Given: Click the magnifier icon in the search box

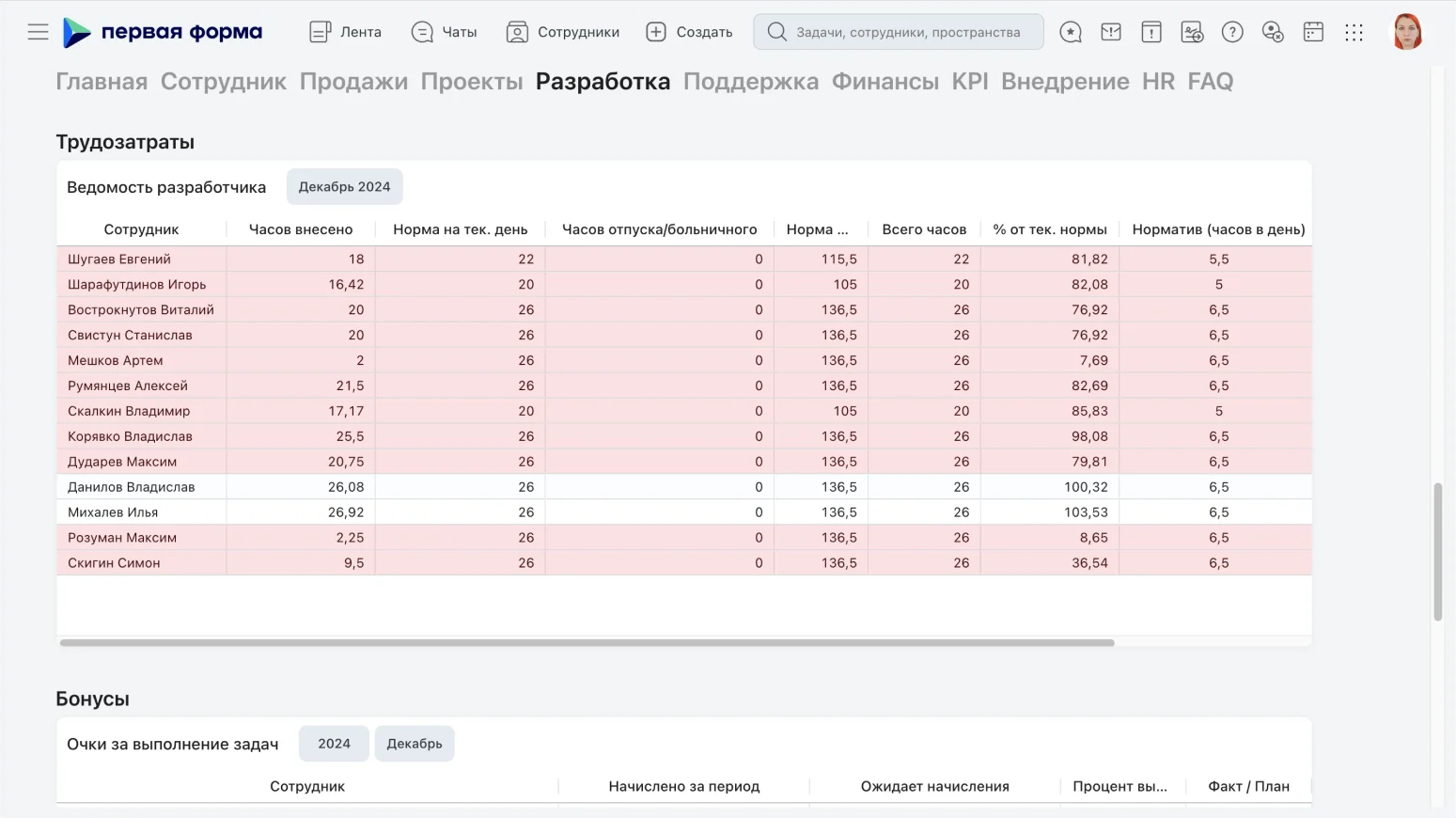Looking at the screenshot, I should coord(776,32).
